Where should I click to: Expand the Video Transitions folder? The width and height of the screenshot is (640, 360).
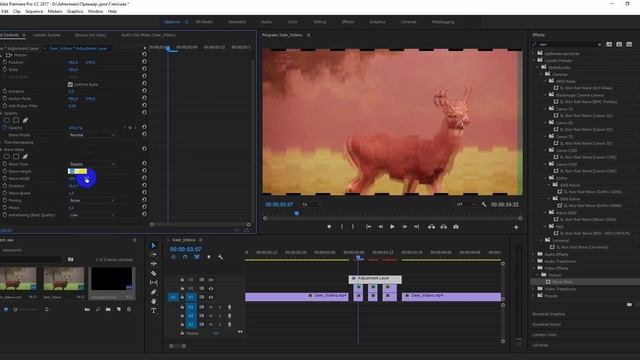tap(533, 289)
